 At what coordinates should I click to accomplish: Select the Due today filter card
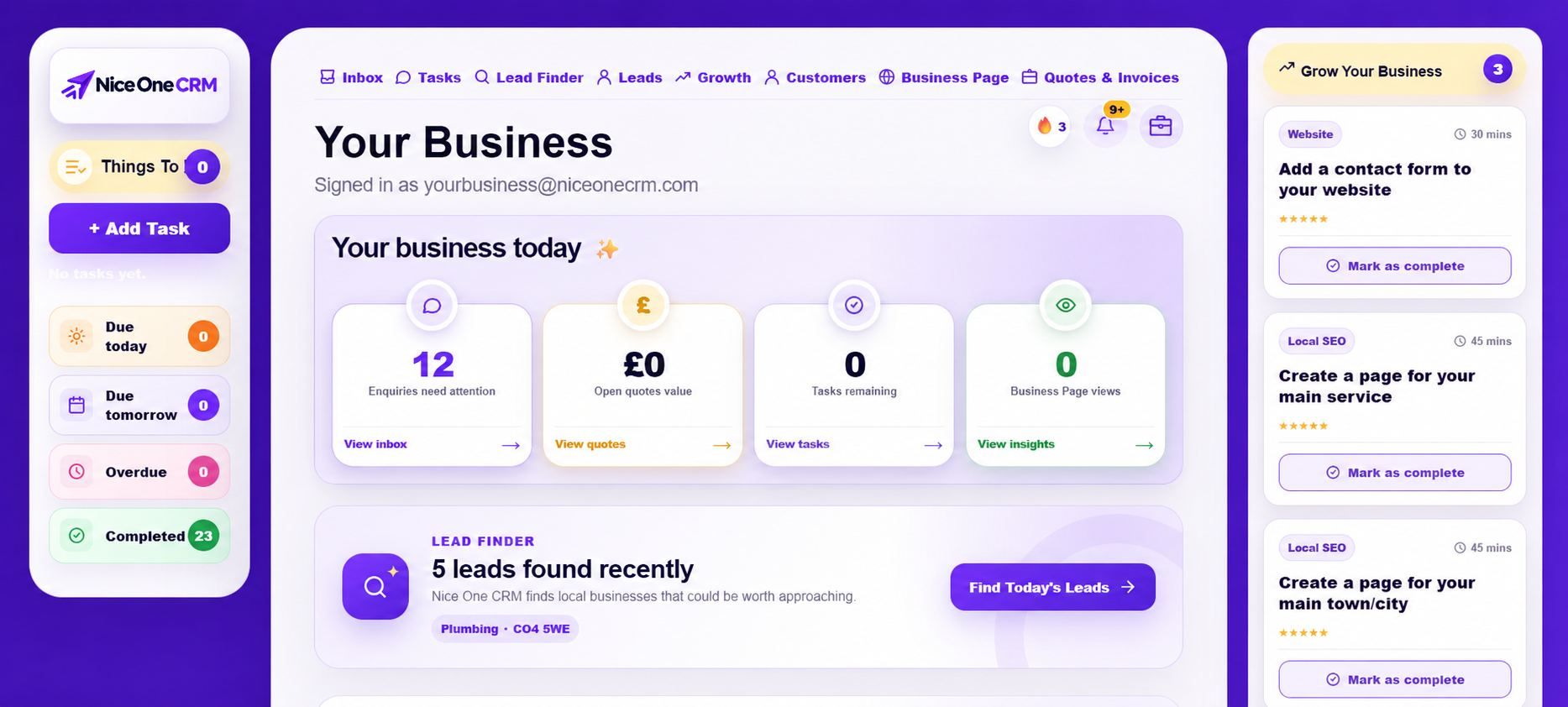(139, 337)
